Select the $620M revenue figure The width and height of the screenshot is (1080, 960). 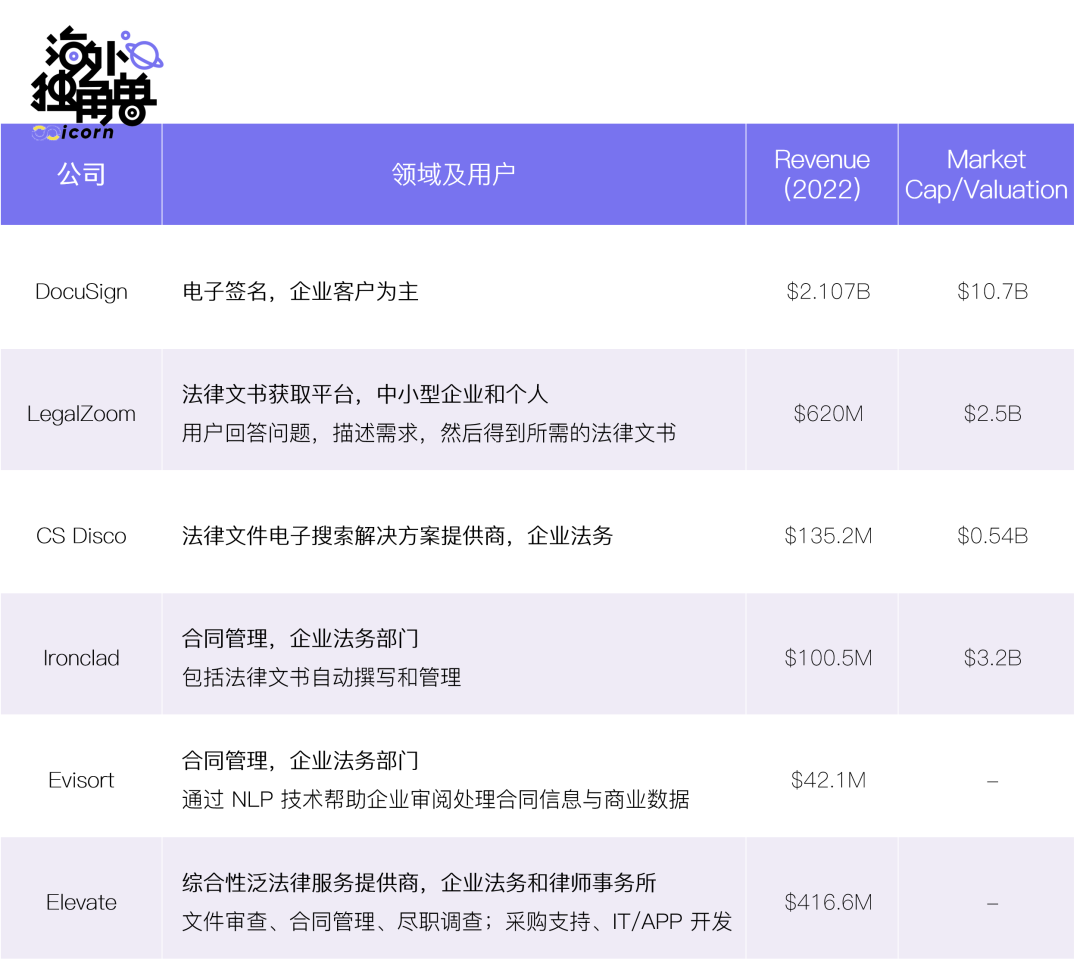828,414
